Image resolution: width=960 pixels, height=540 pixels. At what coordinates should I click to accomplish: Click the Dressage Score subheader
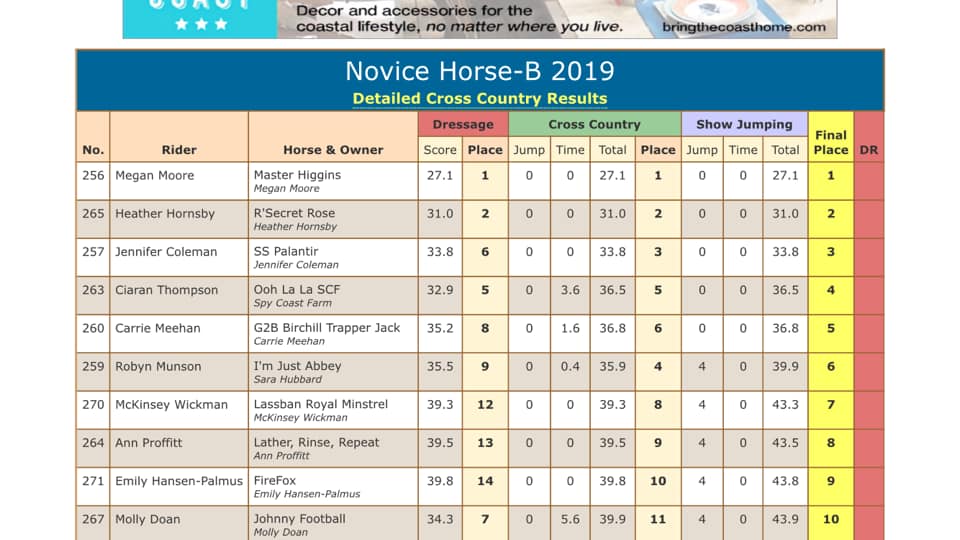[440, 150]
